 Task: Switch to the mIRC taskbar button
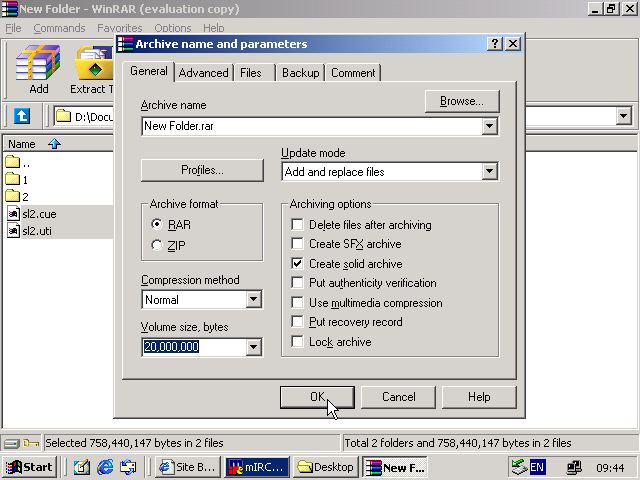(257, 467)
